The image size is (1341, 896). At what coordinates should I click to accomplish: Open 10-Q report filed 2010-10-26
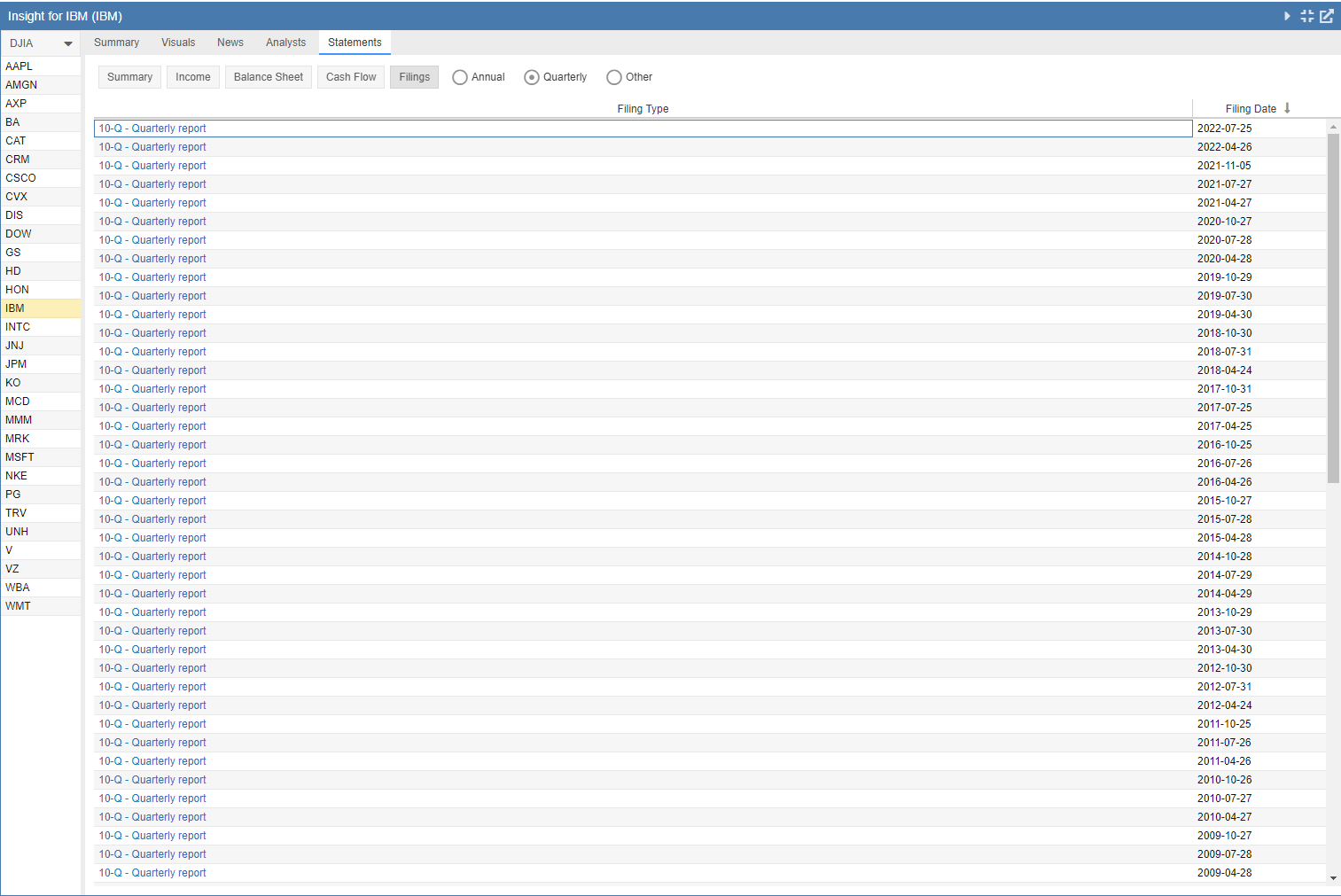click(152, 780)
